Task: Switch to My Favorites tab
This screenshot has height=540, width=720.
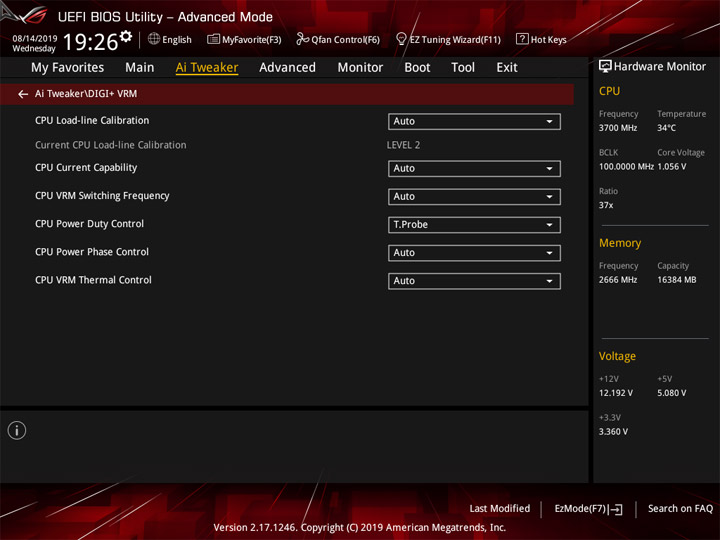Action: [x=68, y=68]
